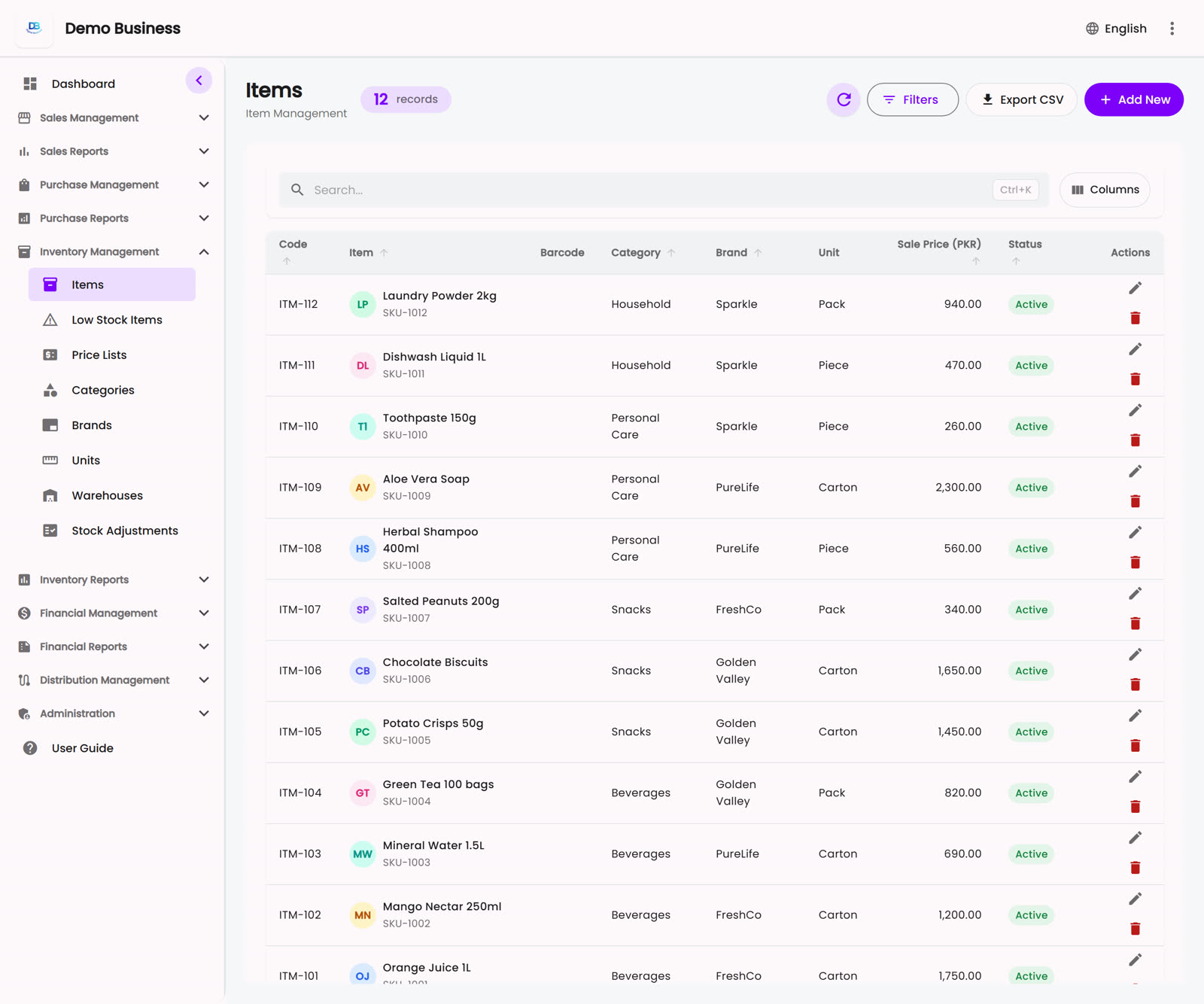Change language from English

click(1116, 29)
